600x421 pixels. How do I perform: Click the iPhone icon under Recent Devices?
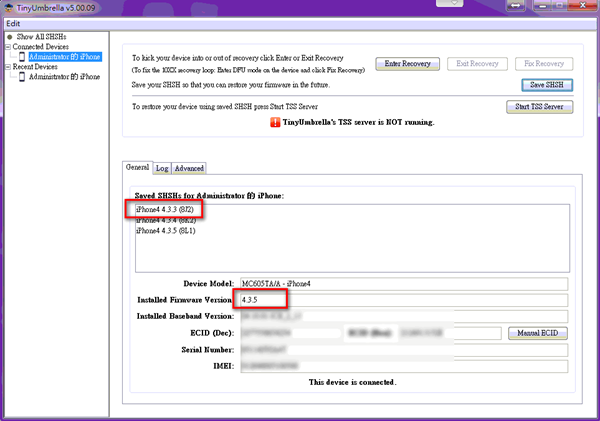click(x=23, y=76)
